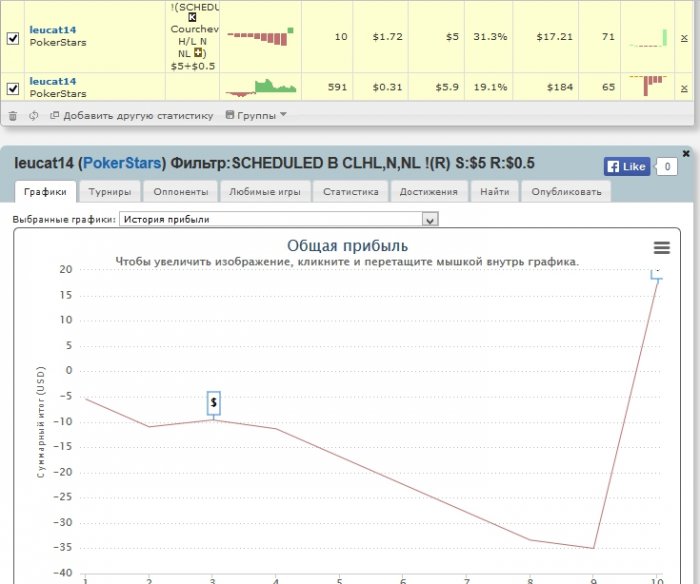Click the red sparkline of the 10-games row

(x=260, y=37)
